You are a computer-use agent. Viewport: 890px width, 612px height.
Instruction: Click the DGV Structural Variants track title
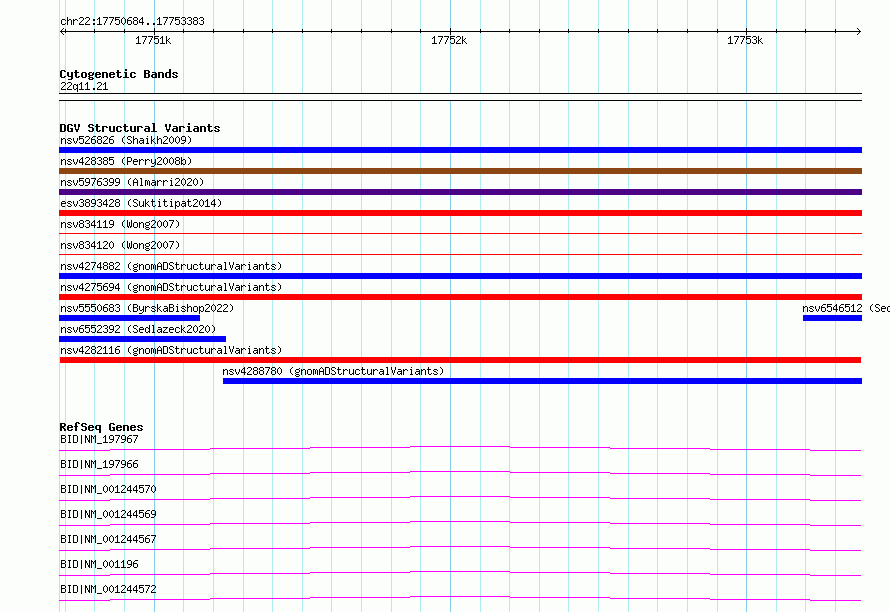point(140,128)
